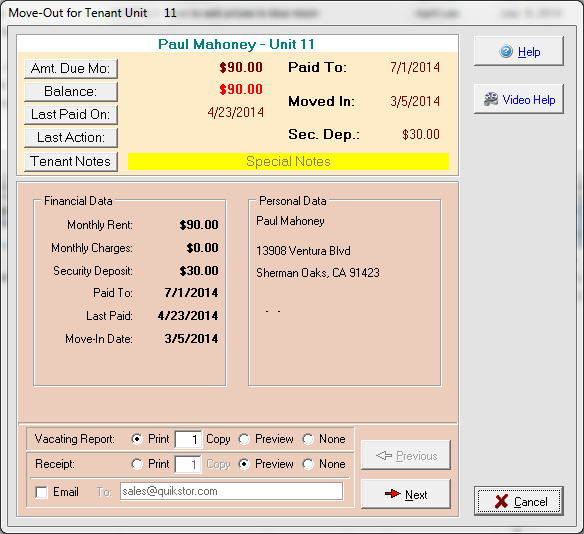The width and height of the screenshot is (584, 534).
Task: Open the Video Help link
Action: tap(529, 100)
